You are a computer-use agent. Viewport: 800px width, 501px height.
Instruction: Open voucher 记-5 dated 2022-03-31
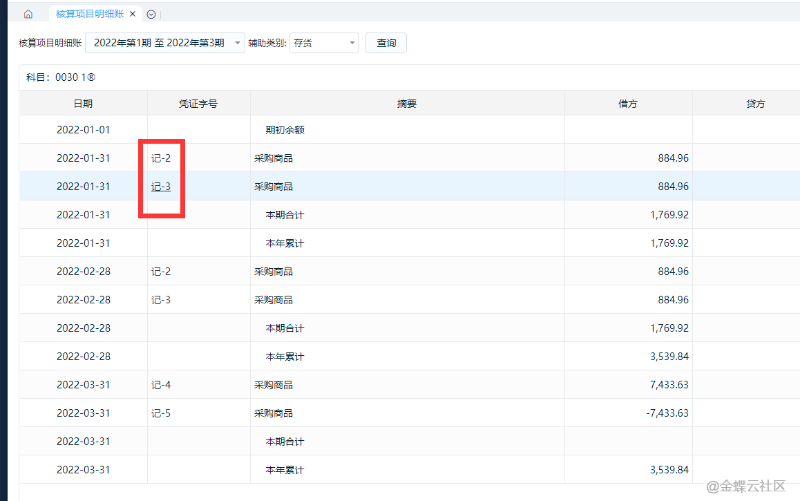(x=161, y=413)
